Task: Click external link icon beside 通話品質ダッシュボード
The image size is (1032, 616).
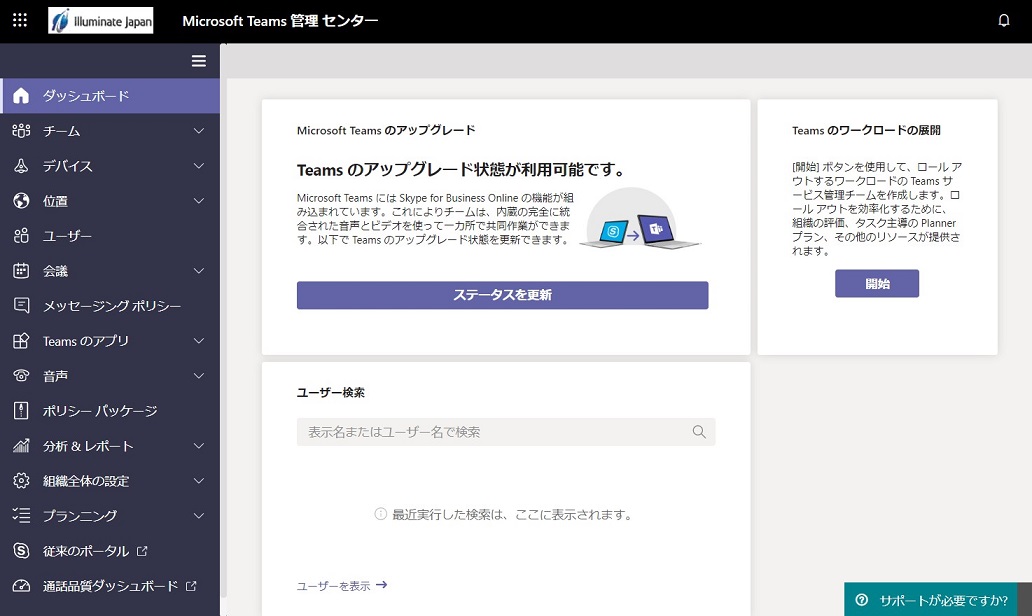Action: pos(191,586)
